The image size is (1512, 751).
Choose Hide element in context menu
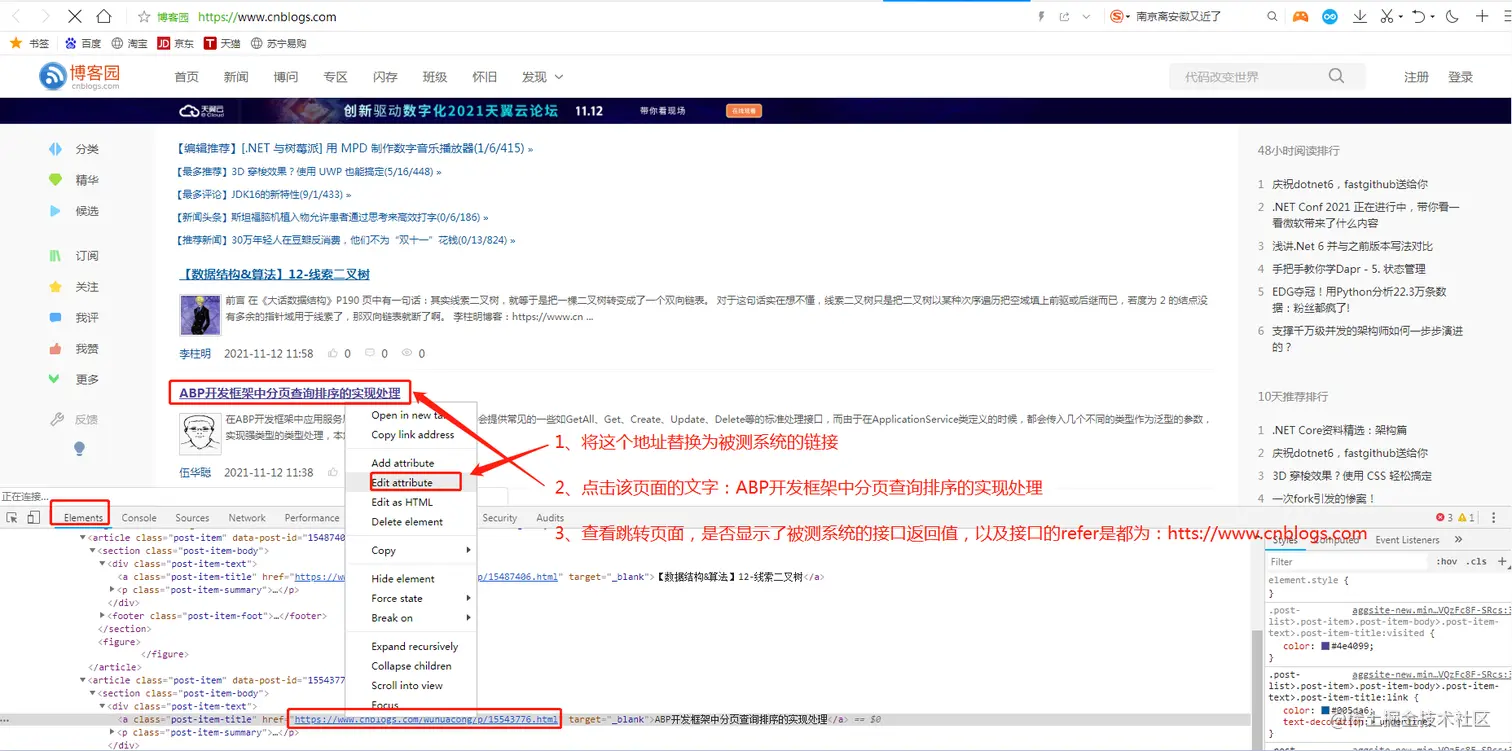tap(412, 579)
